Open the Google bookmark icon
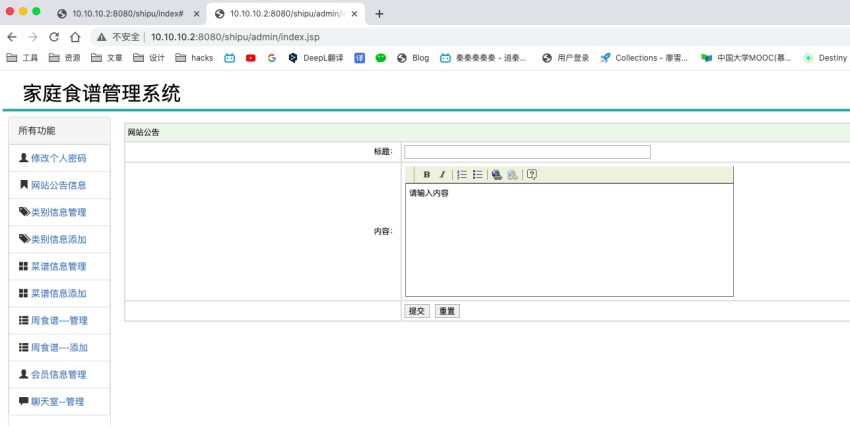 click(272, 58)
